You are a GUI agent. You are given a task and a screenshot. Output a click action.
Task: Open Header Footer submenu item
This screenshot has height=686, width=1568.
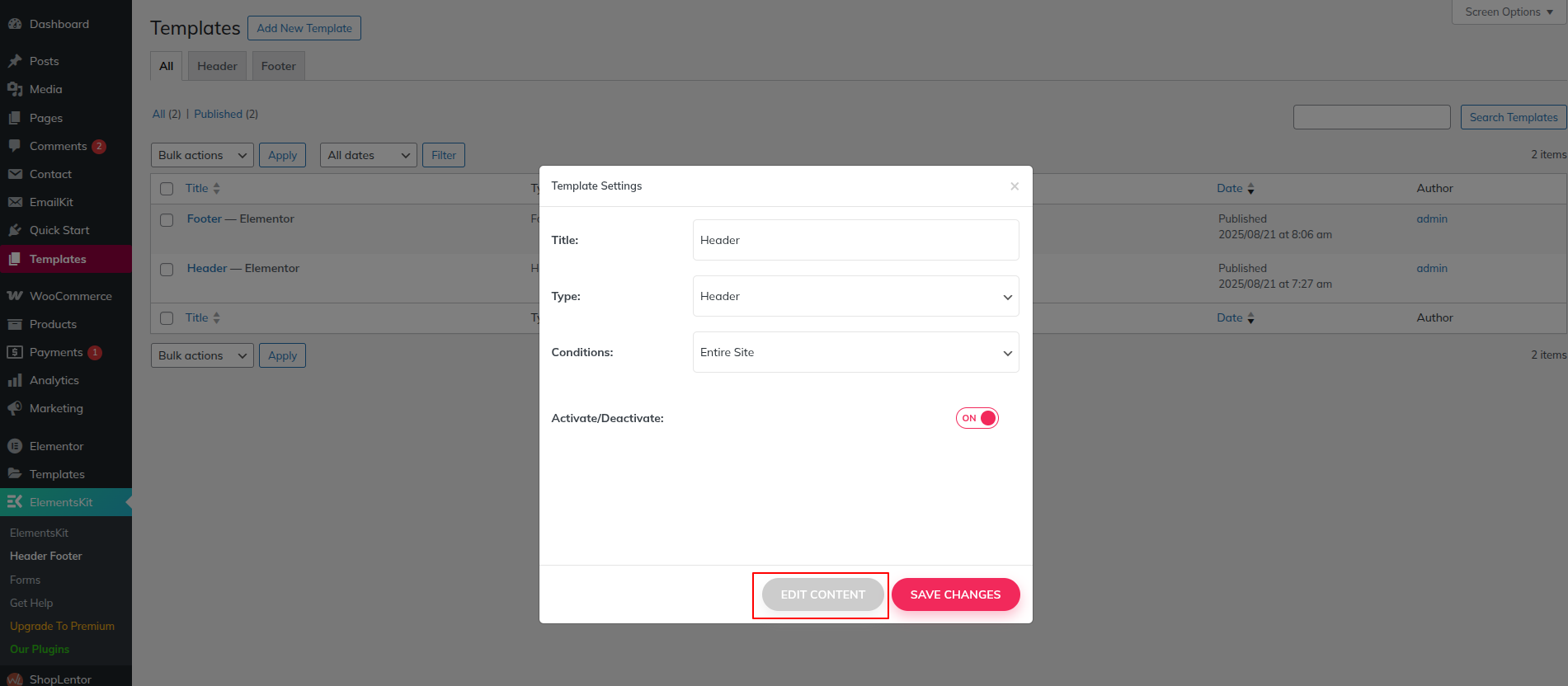46,556
